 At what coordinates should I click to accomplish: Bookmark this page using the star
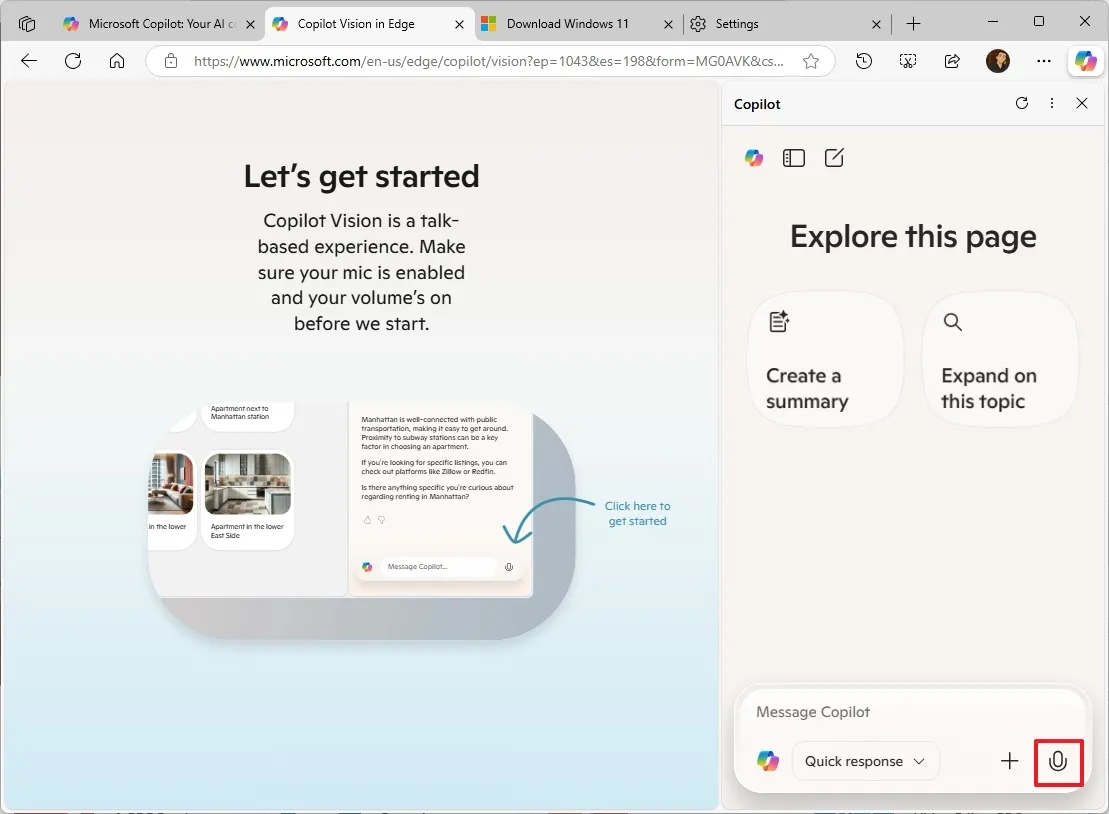(x=813, y=61)
